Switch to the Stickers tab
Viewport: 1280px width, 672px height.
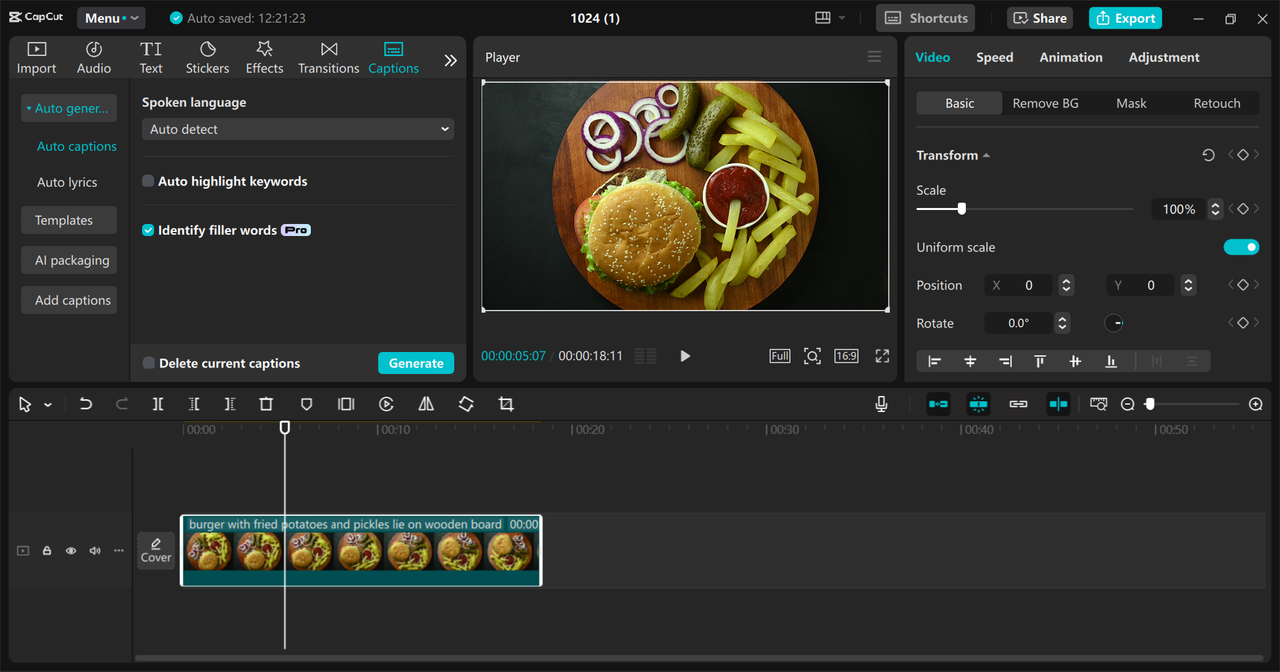(x=207, y=58)
